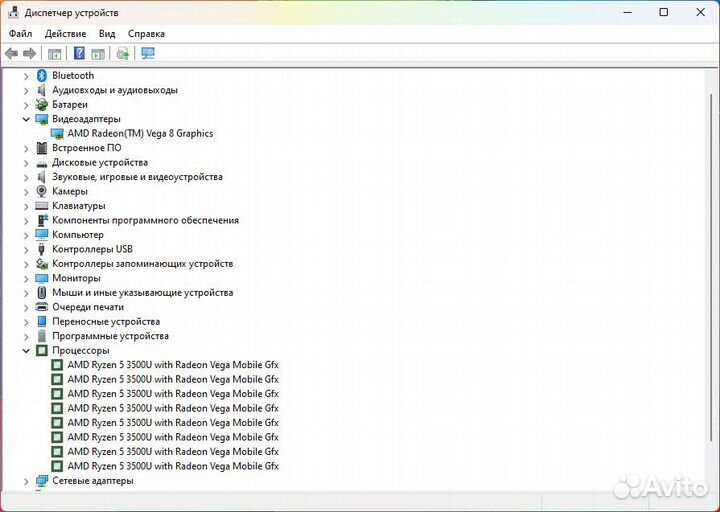The height and width of the screenshot is (512, 720).
Task: Click the Клавиатуры keyboard icon
Action: pyautogui.click(x=42, y=206)
